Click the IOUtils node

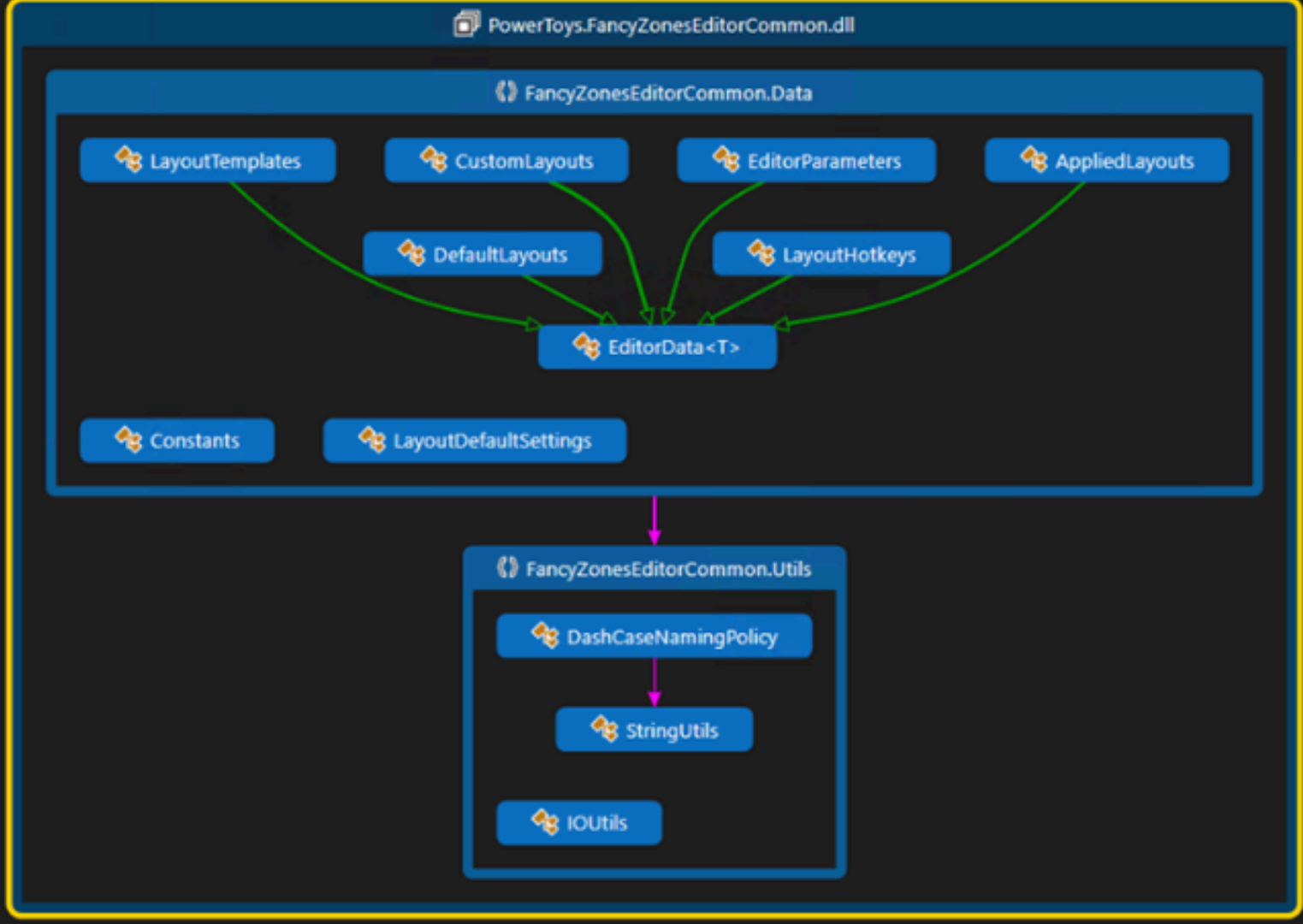[579, 823]
